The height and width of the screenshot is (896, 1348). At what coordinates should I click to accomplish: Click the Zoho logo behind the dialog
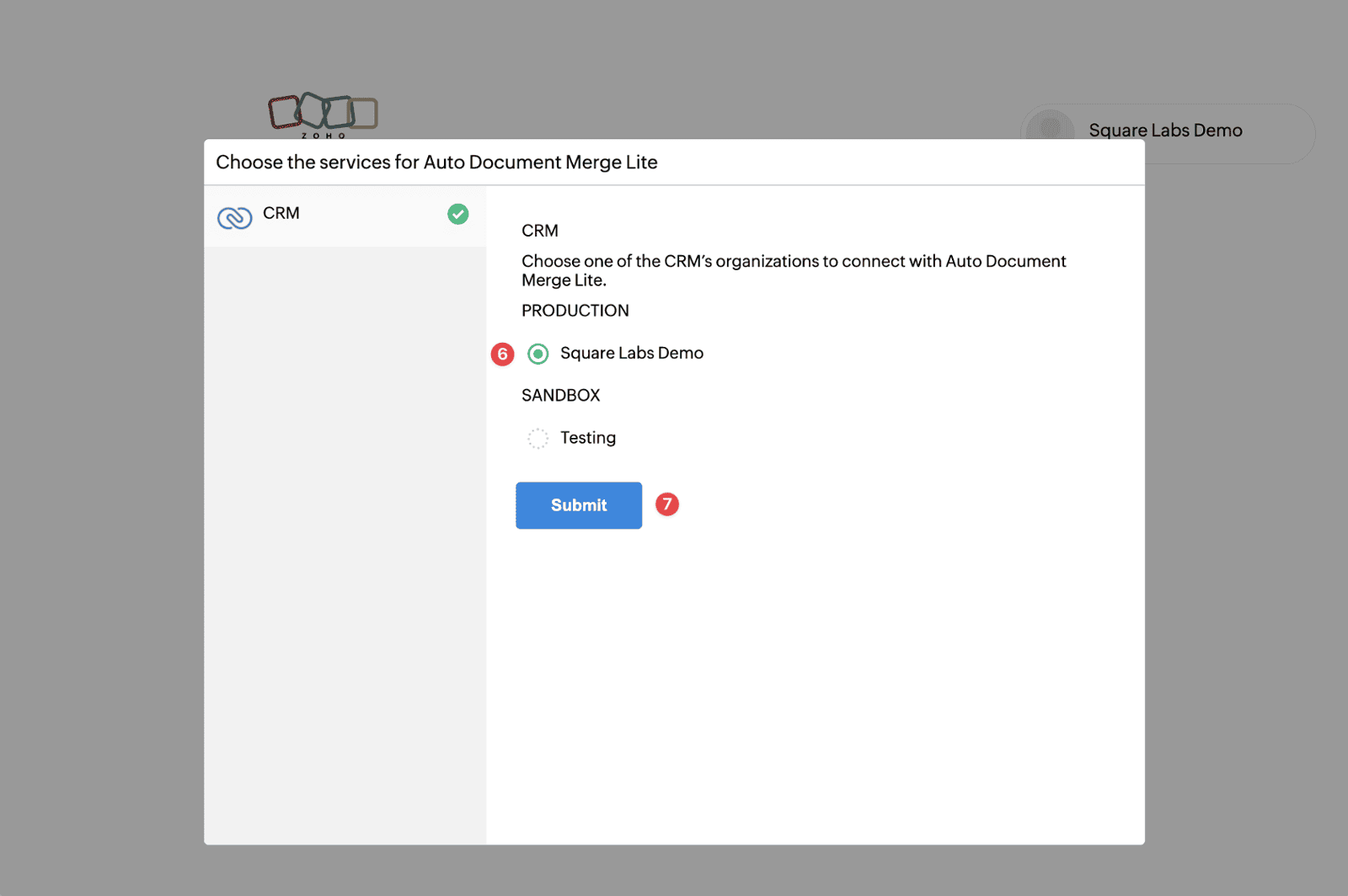point(323,115)
